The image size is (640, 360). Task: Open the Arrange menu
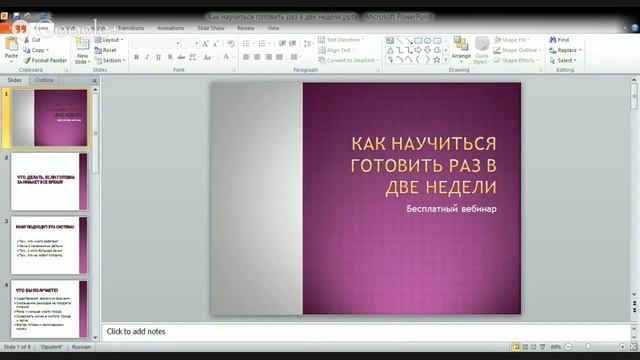(461, 50)
